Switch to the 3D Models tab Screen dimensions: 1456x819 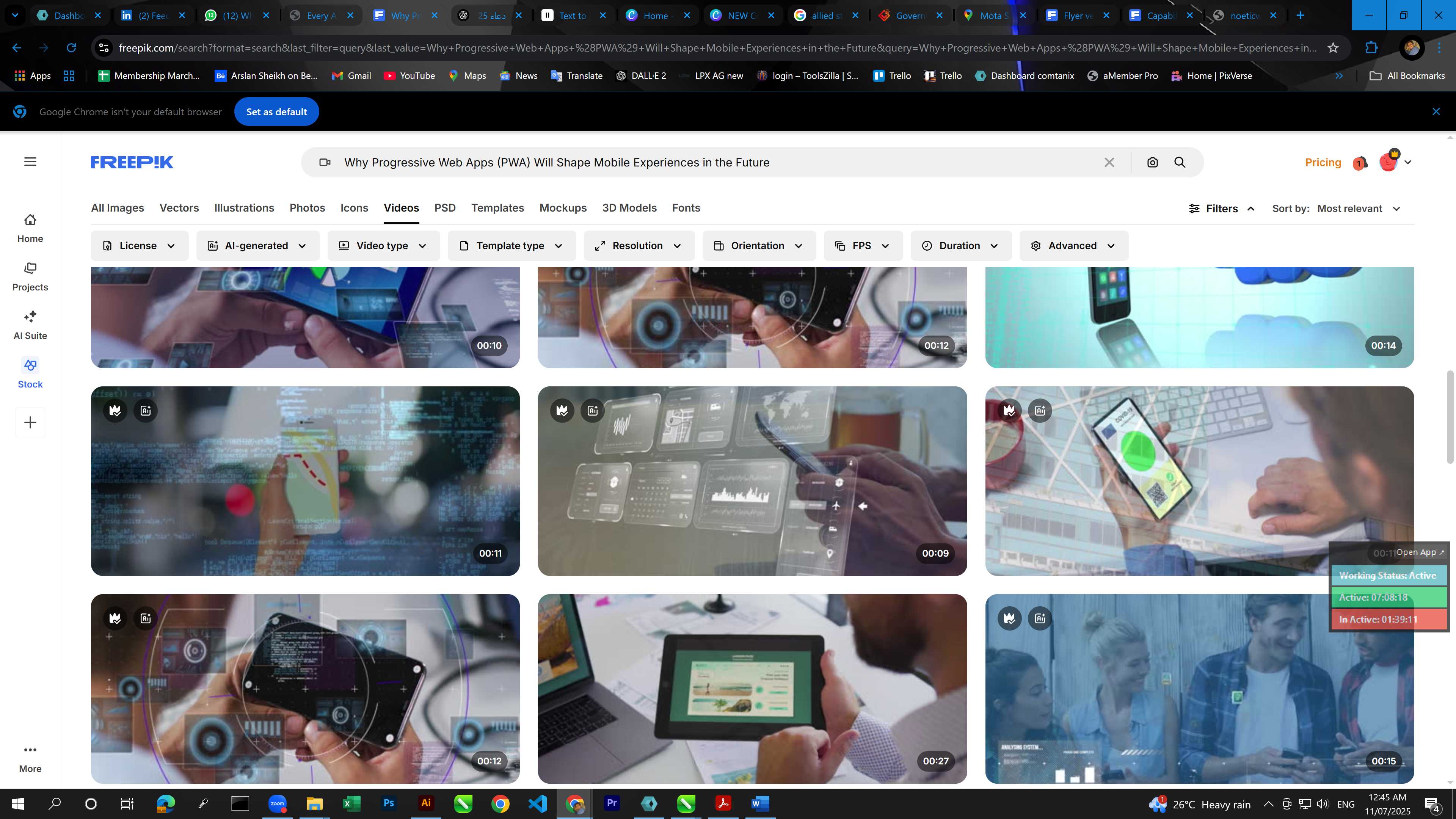(x=629, y=208)
